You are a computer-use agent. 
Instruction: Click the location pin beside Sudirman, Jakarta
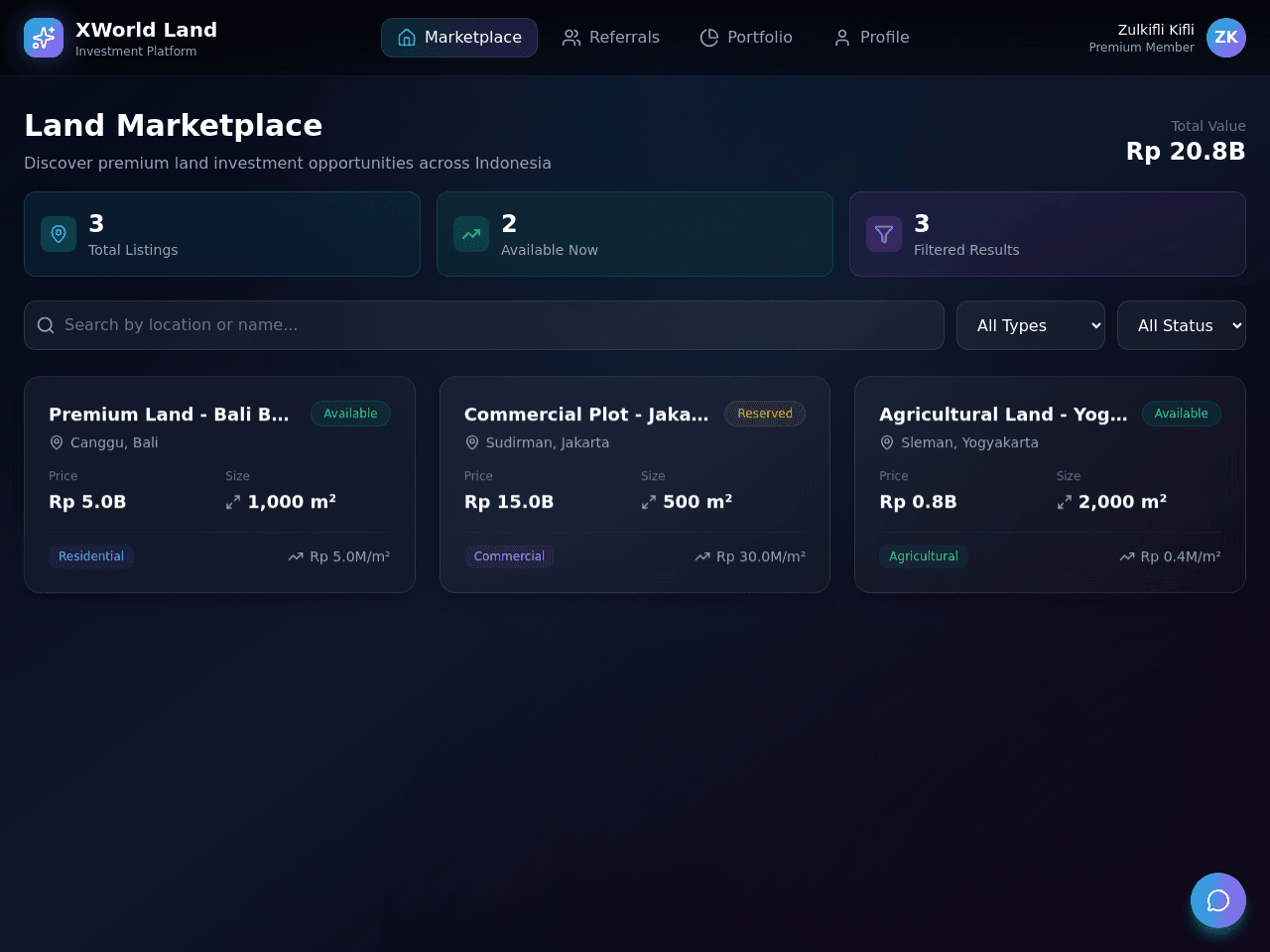click(x=472, y=442)
